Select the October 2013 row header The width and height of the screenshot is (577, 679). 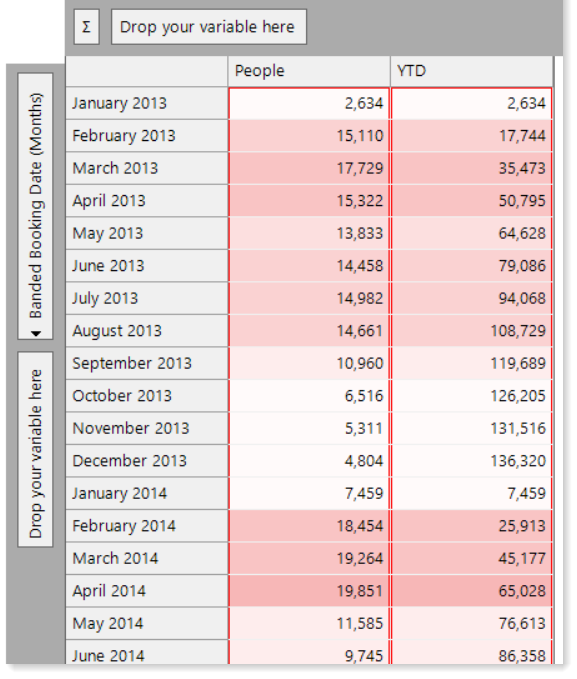tap(147, 396)
